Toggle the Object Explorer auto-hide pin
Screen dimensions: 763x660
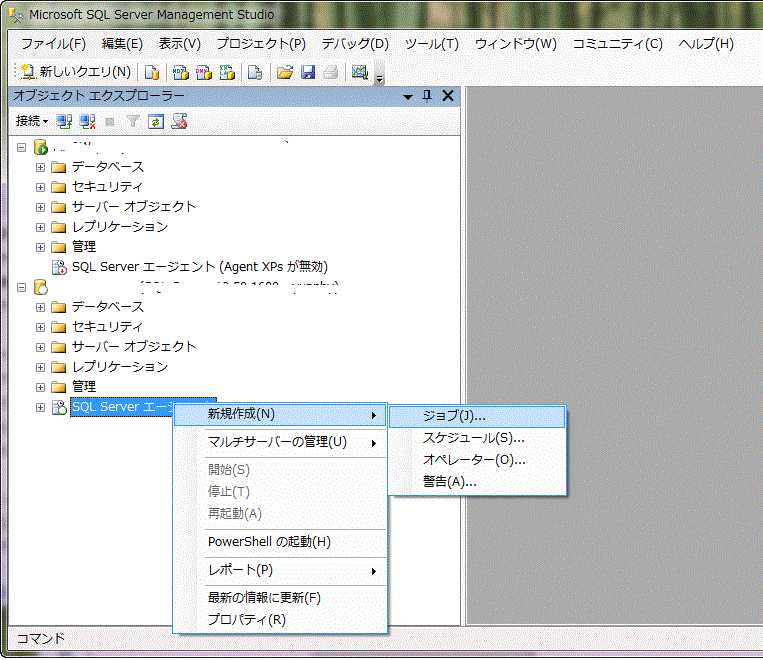tap(427, 96)
